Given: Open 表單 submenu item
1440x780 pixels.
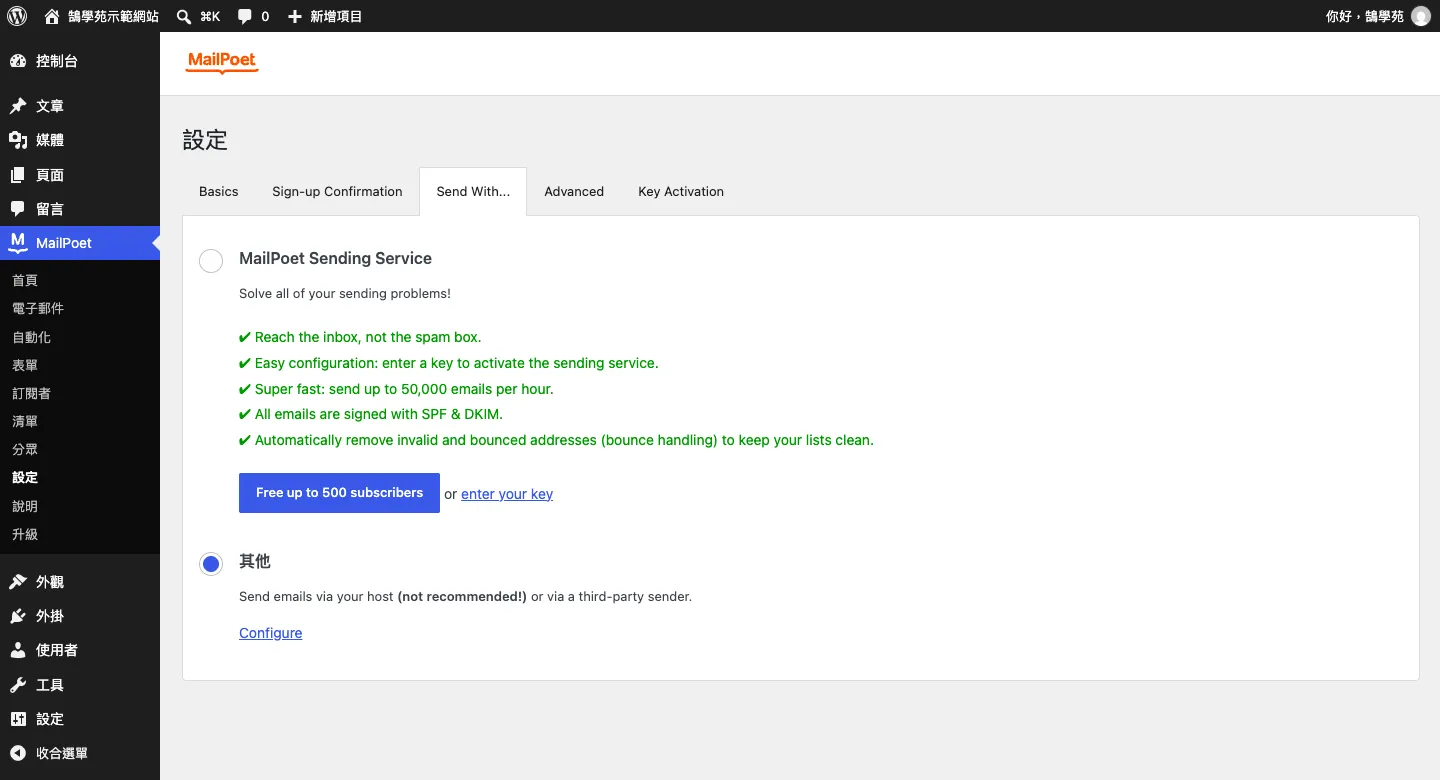Looking at the screenshot, I should click(25, 365).
